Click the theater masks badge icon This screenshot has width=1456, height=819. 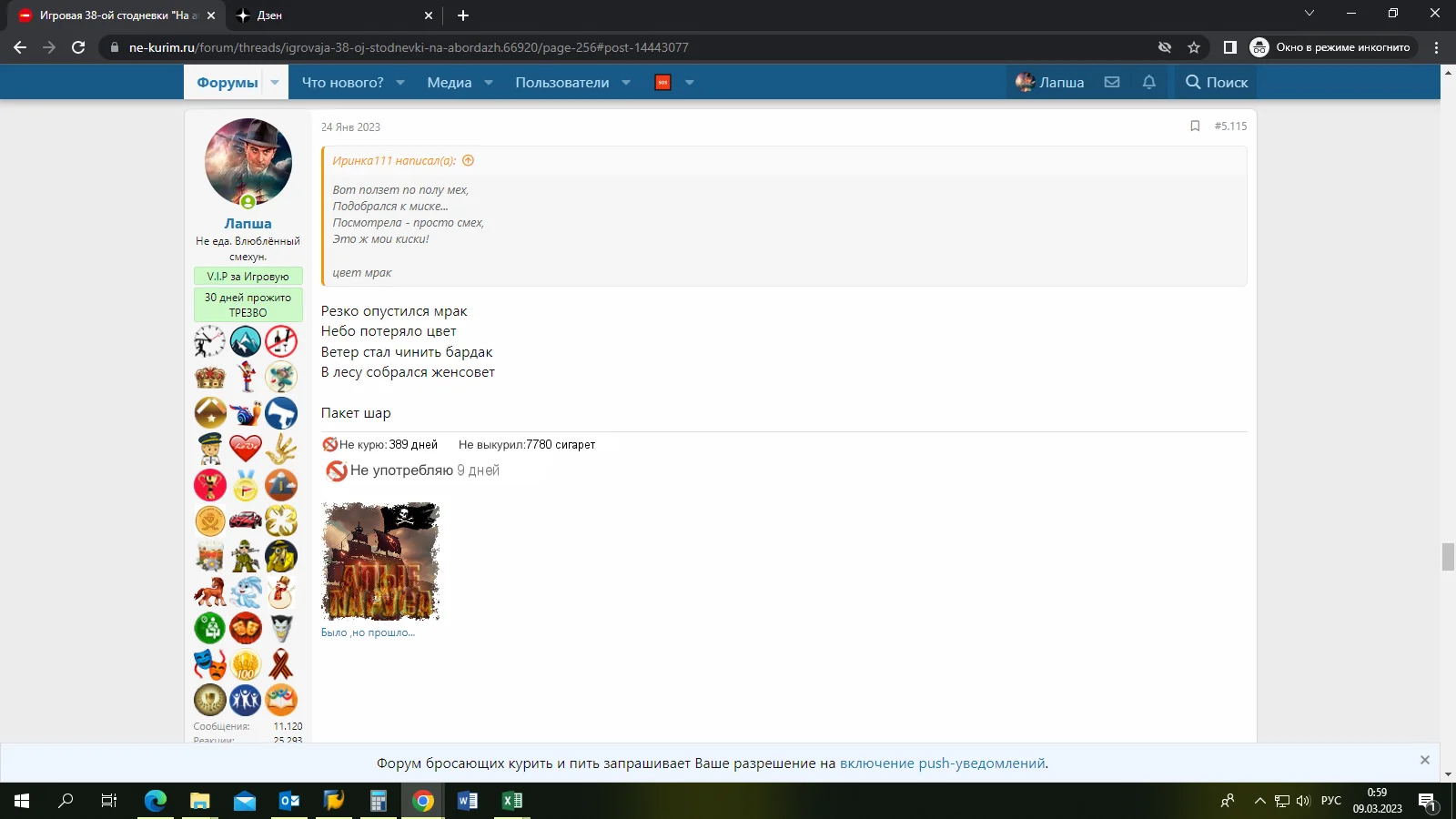pos(209,664)
